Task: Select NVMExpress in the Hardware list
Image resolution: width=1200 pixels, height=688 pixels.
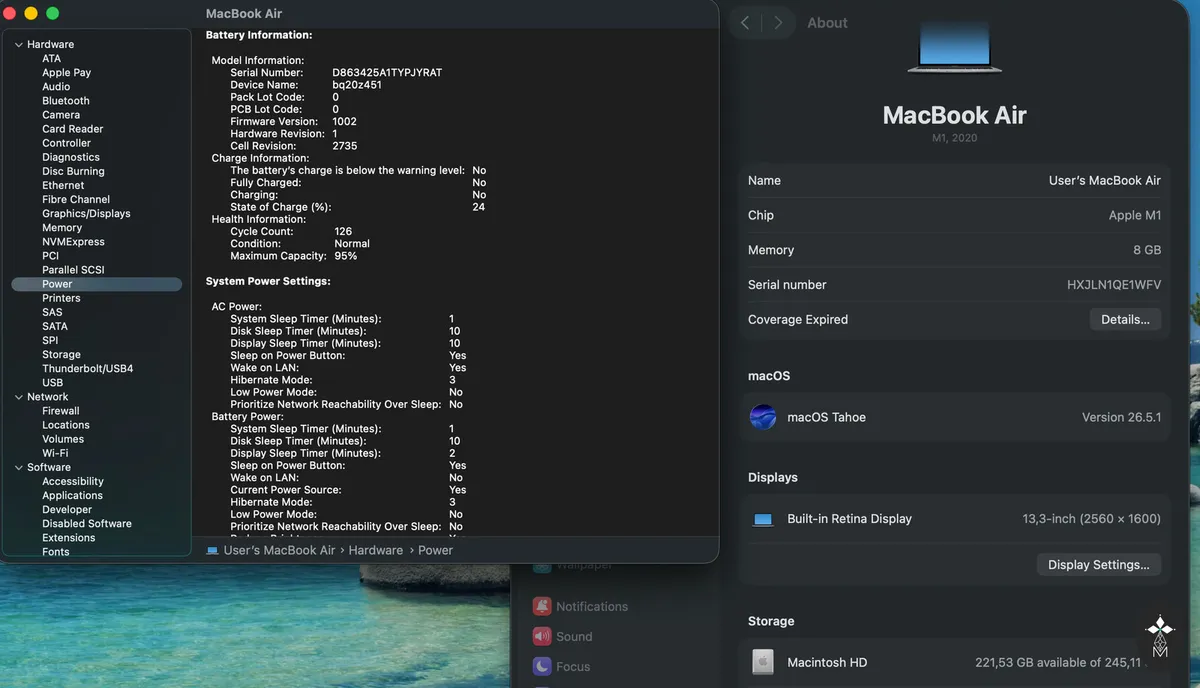Action: [73, 241]
